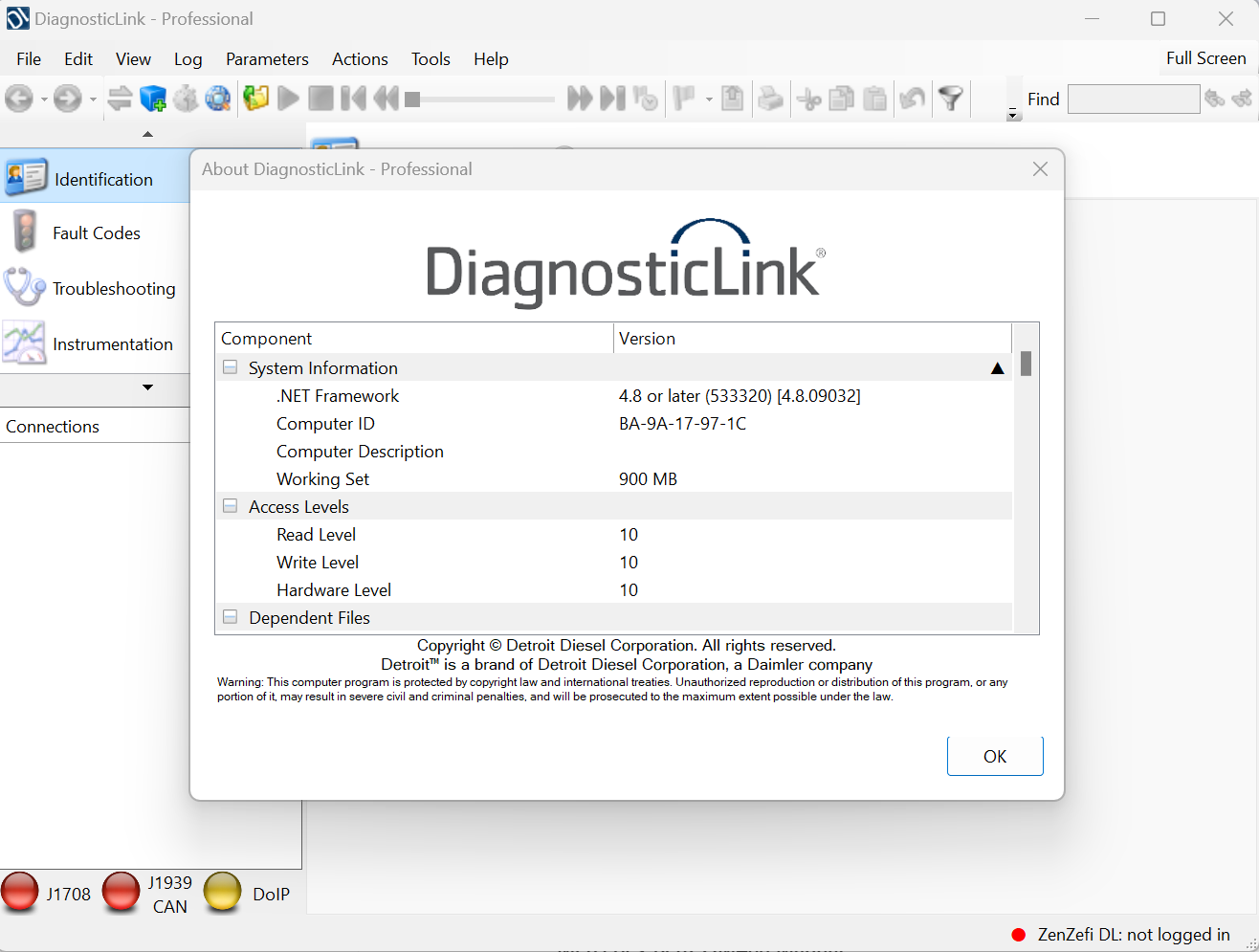Click the flag with clock toolbar icon
1259x952 pixels.
646,98
